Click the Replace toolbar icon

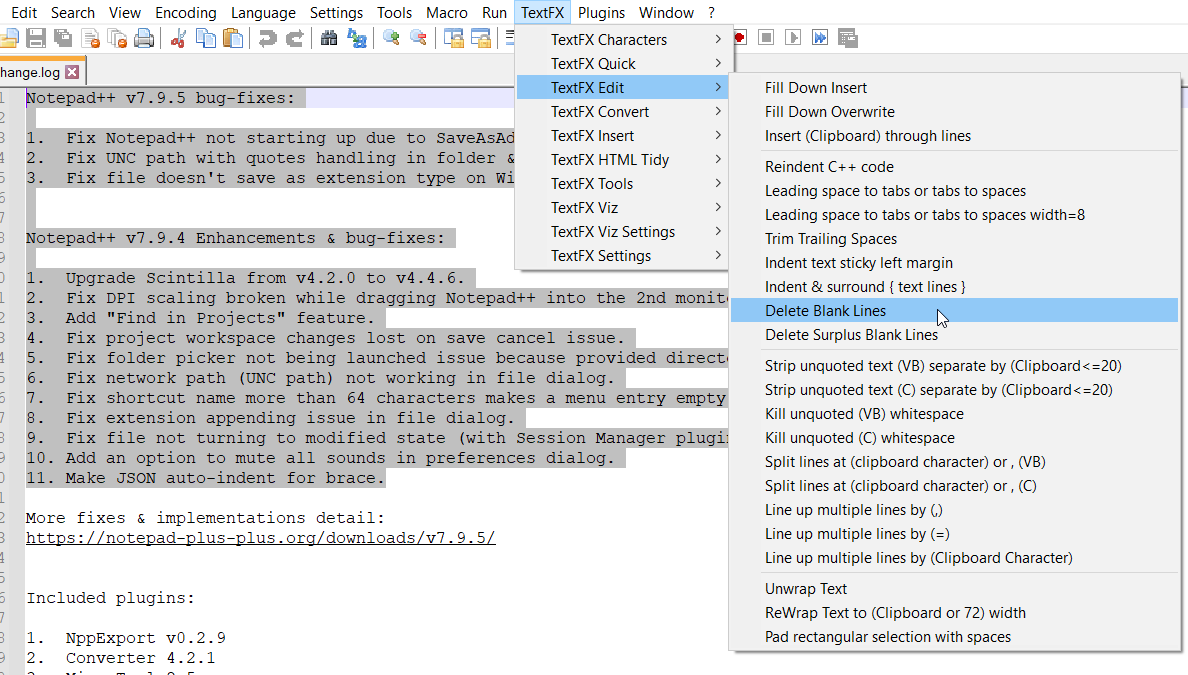(x=356, y=38)
